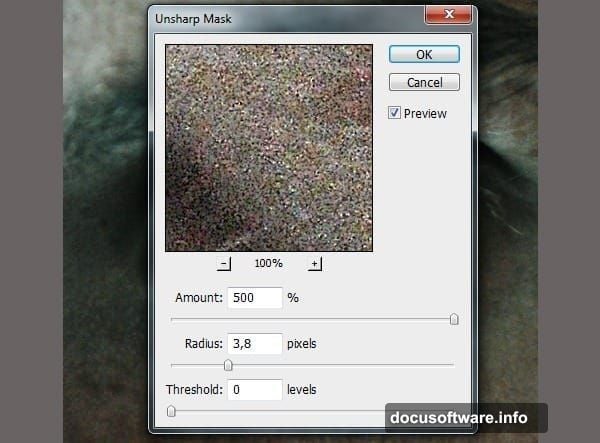Viewport: 600px width, 443px height.
Task: Click the levels unit label
Action: point(302,389)
